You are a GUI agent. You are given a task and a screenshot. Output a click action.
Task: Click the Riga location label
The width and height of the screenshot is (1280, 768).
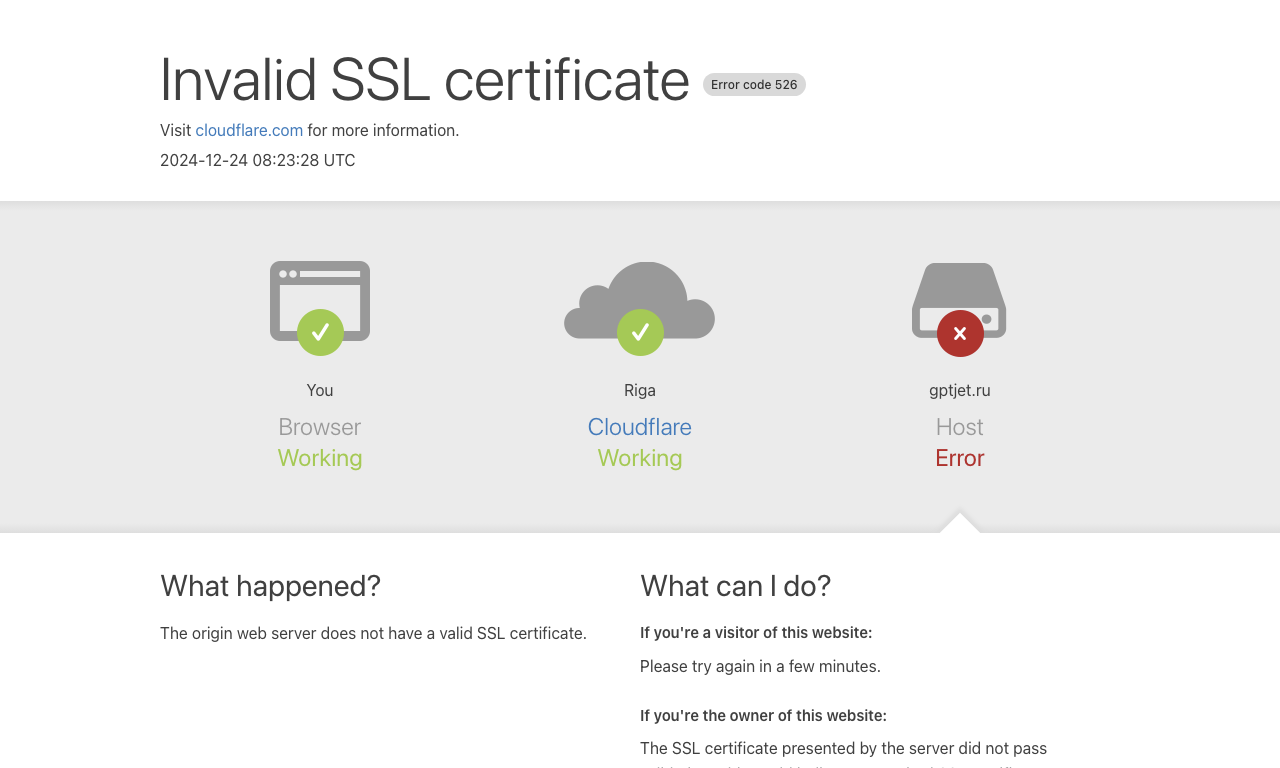(x=640, y=390)
